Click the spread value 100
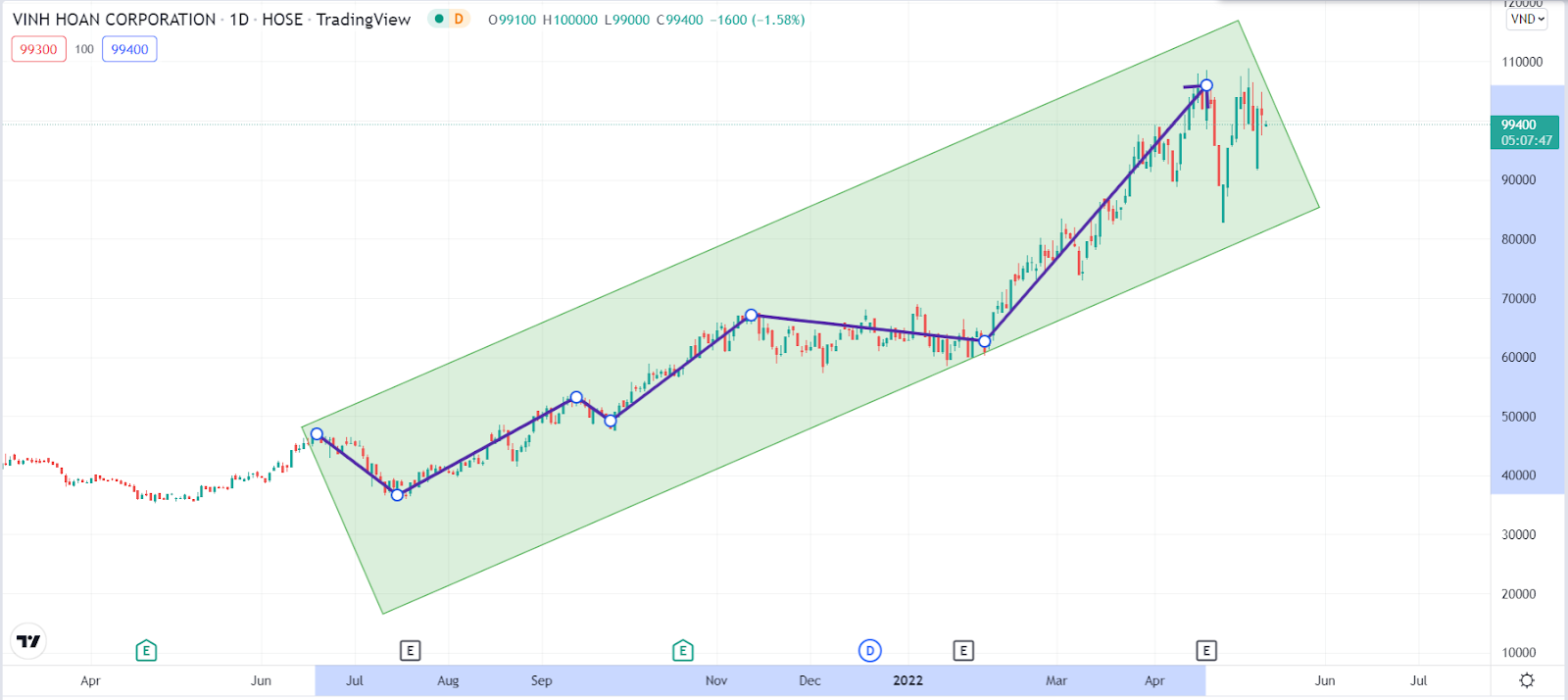The height and width of the screenshot is (700, 1568). click(84, 49)
